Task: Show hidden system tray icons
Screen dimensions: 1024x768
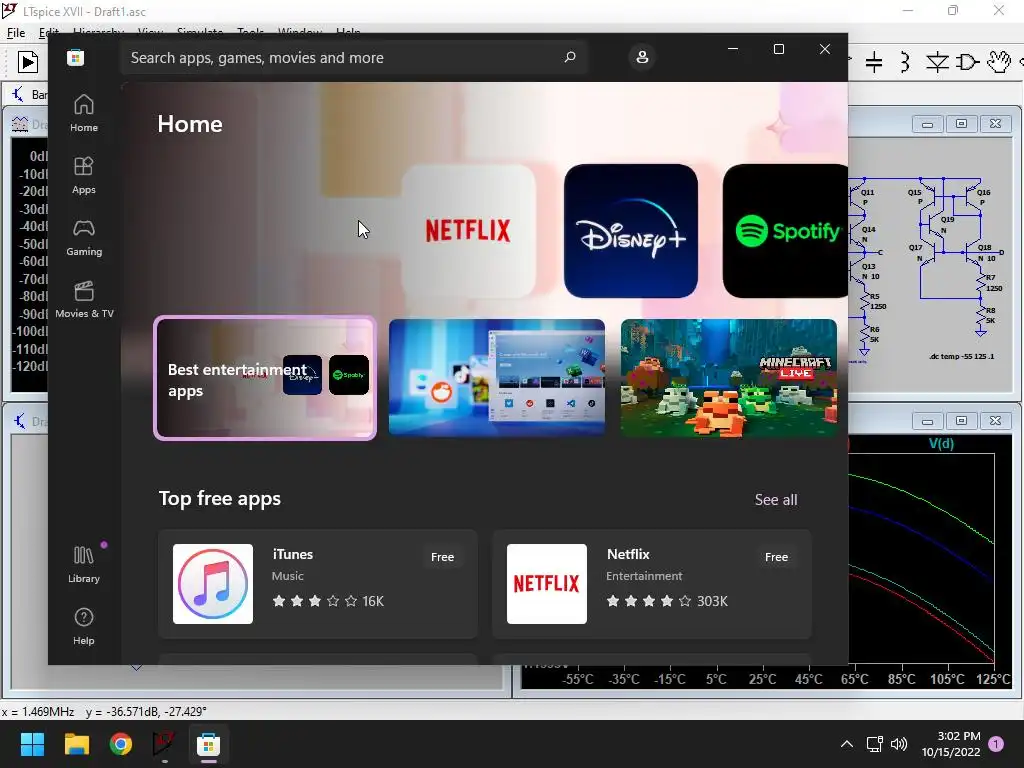Action: (847, 744)
